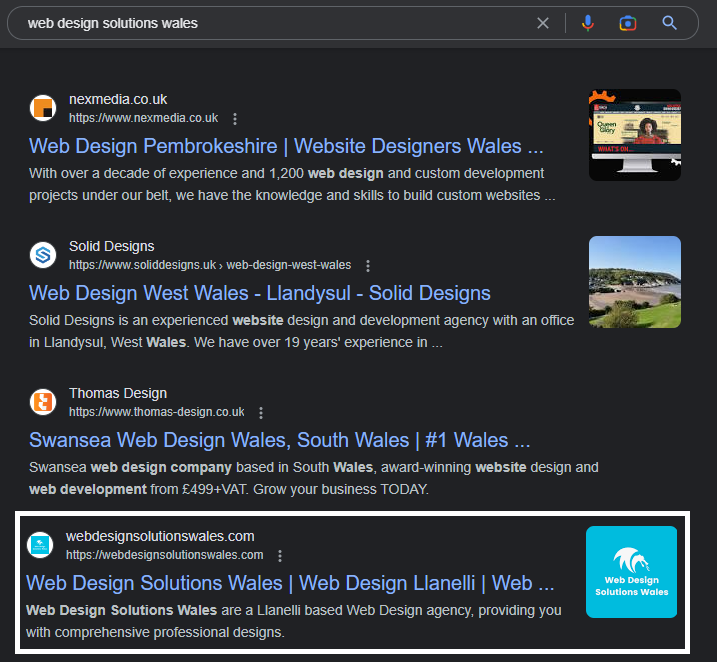
Task: Click snippet 'are a Llanelli based Web Design agency'
Action: click(294, 621)
